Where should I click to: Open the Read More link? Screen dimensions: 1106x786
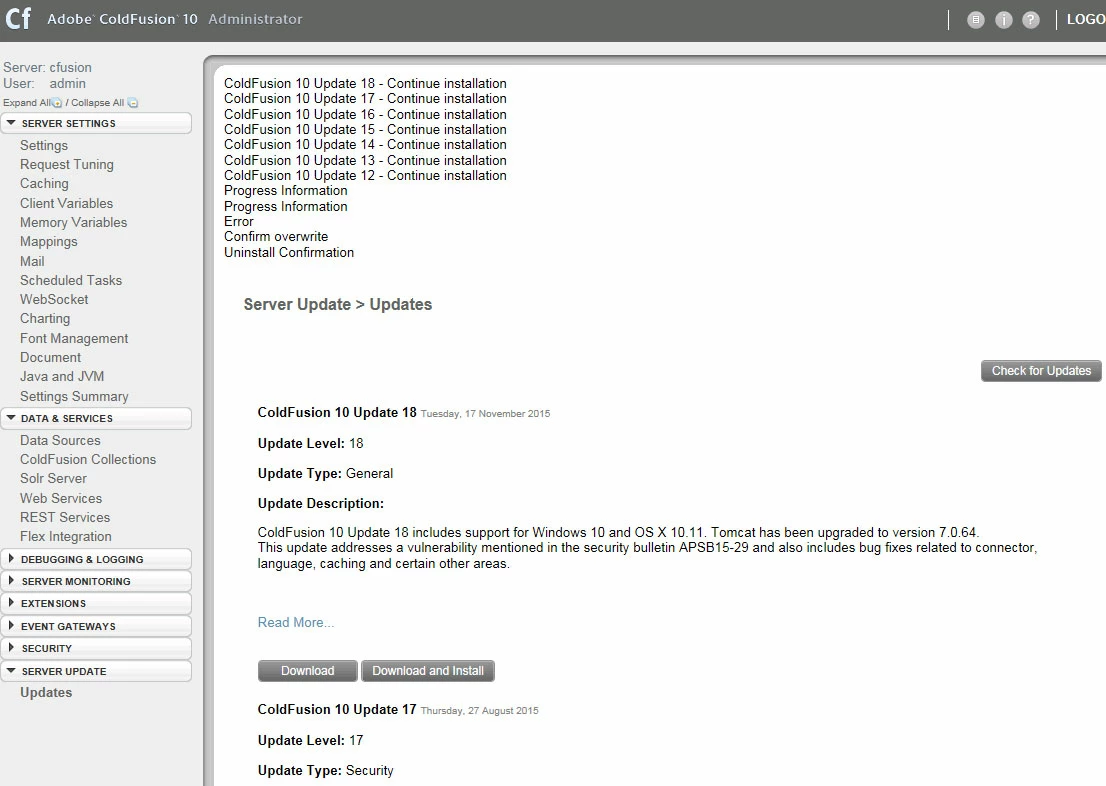296,622
